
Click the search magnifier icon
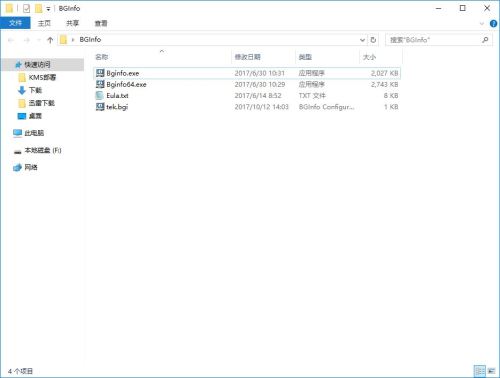tap(485, 40)
